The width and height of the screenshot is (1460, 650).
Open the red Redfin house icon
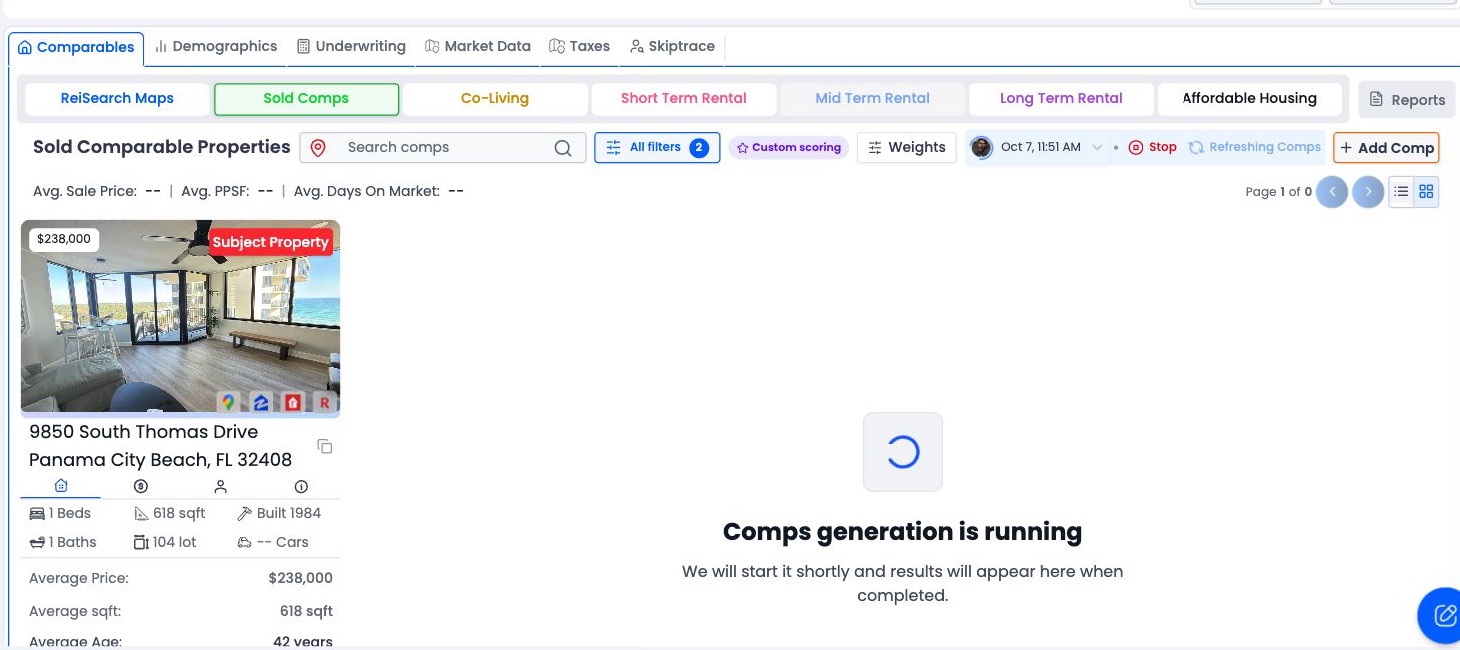pyautogui.click(x=293, y=402)
